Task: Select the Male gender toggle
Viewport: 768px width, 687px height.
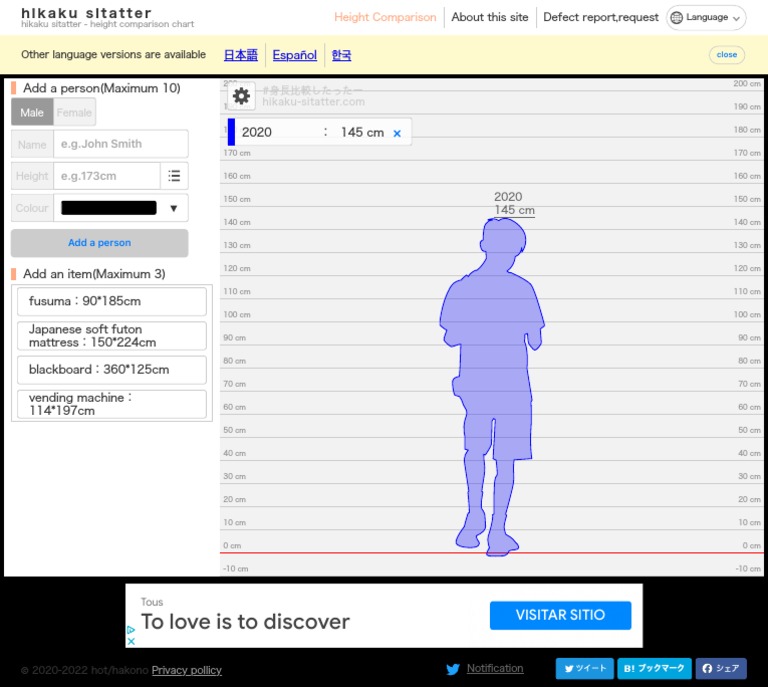Action: (x=32, y=113)
